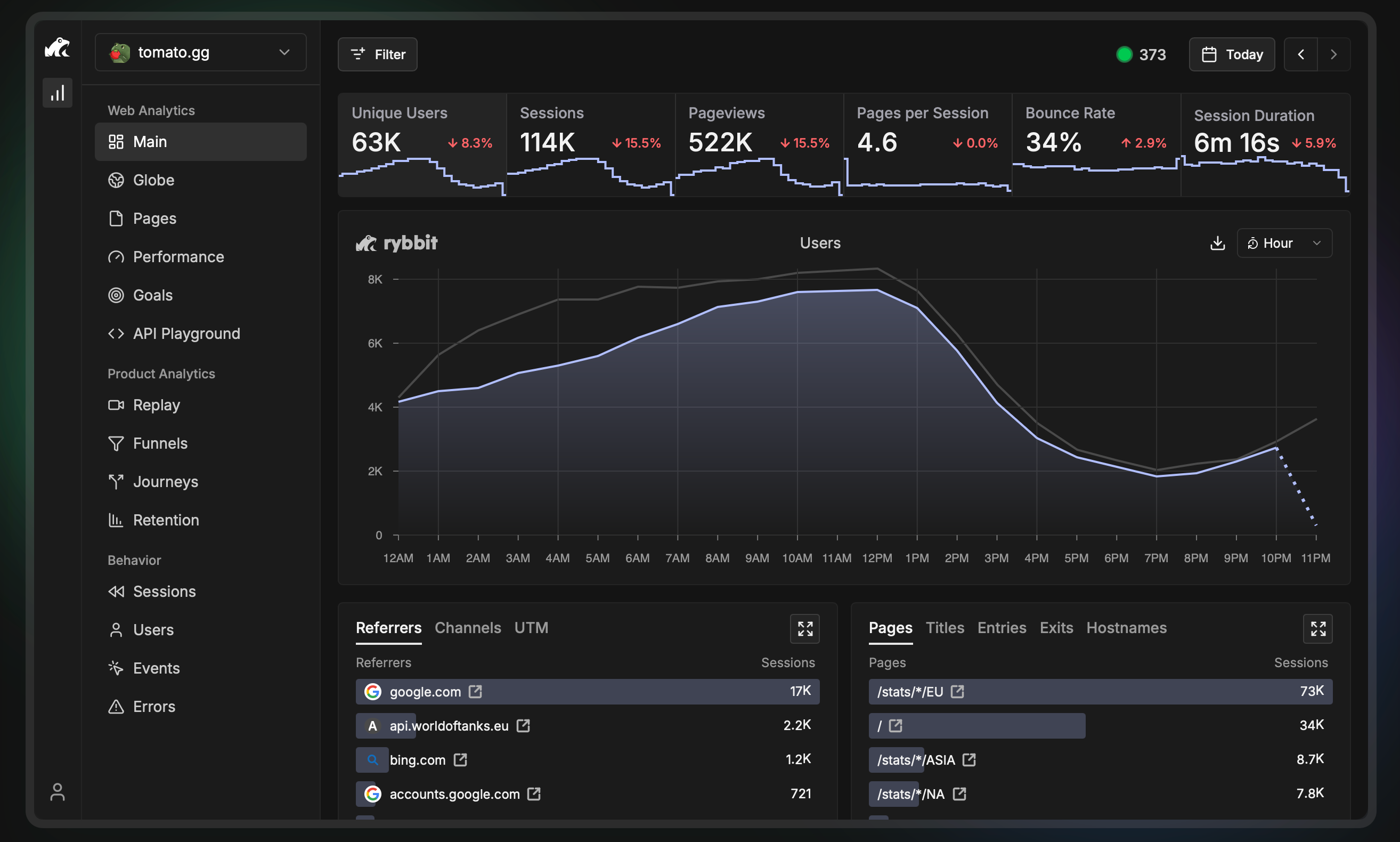Click the bar chart icon in left rail
This screenshot has width=1400, height=842.
click(58, 93)
